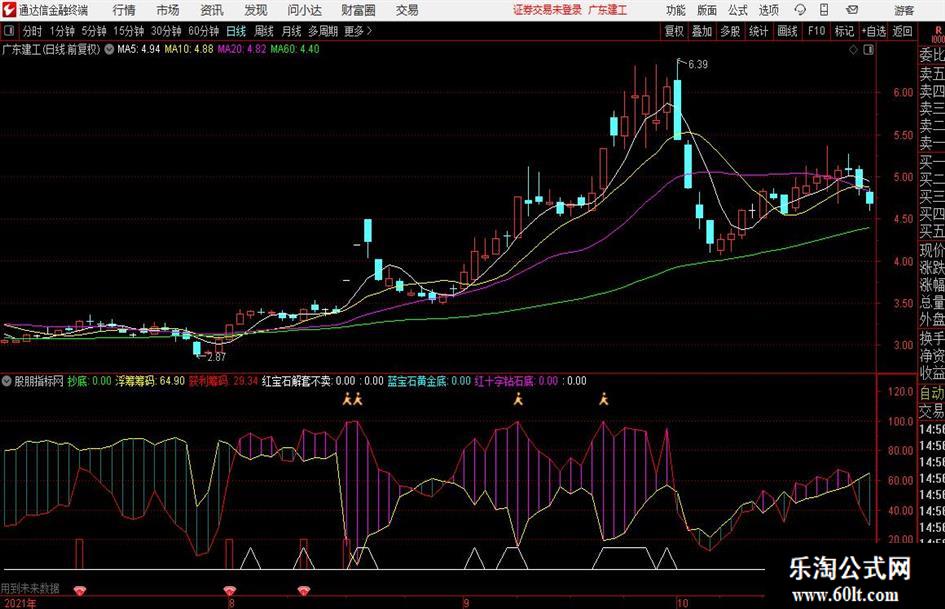This screenshot has height=609, width=945.
Task: Open the 公式 menu
Action: click(x=737, y=10)
